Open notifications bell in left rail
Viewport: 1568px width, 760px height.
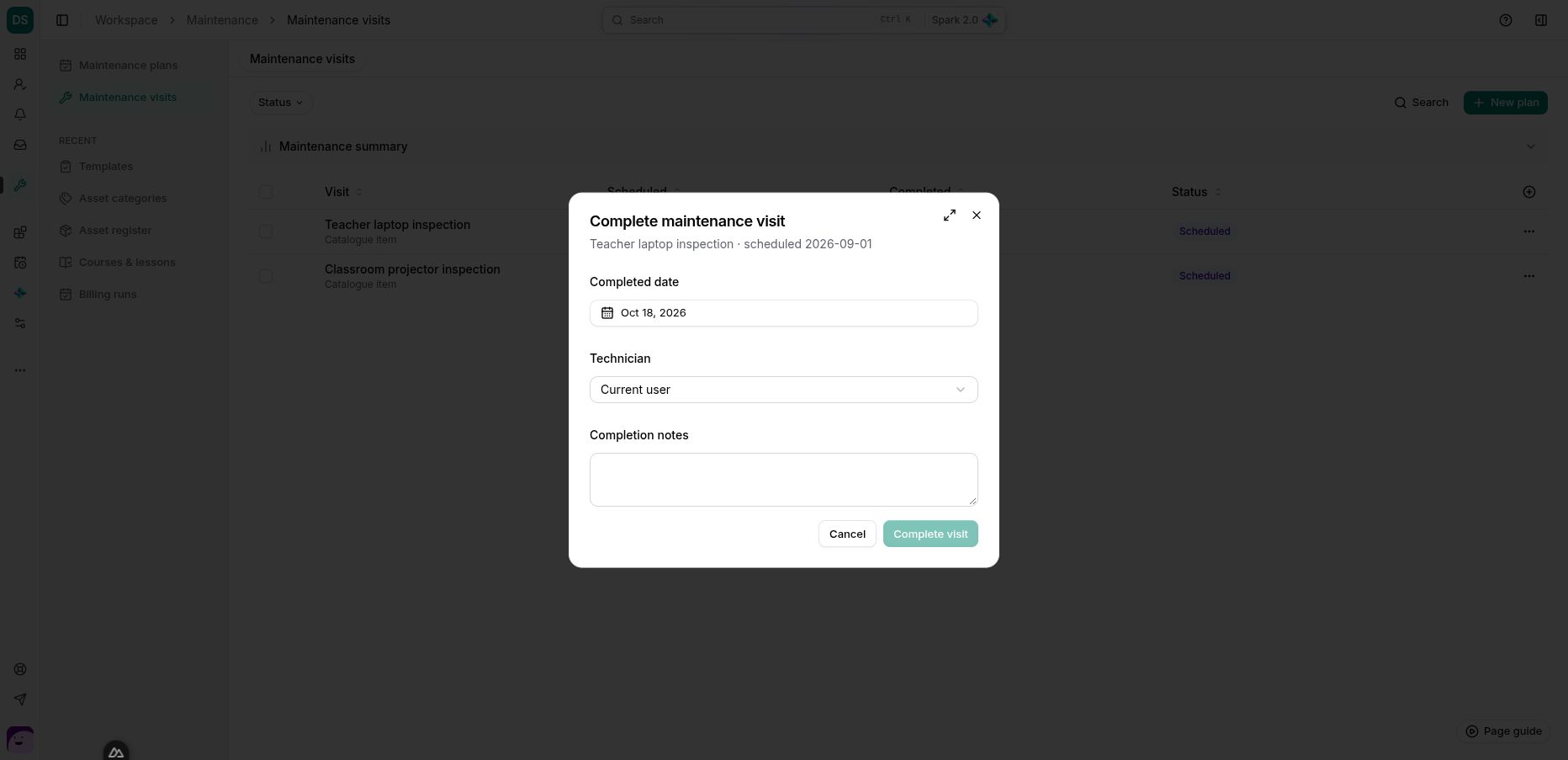(20, 114)
